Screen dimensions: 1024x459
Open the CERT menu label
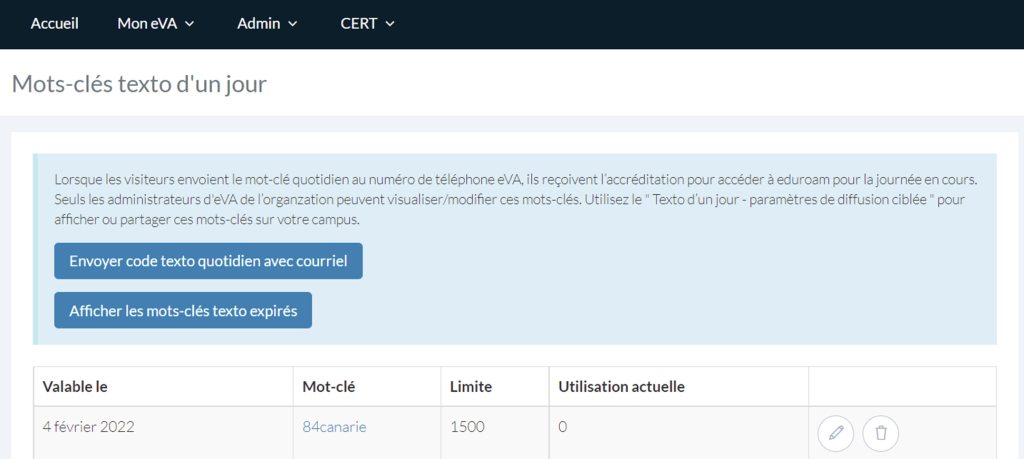click(358, 24)
